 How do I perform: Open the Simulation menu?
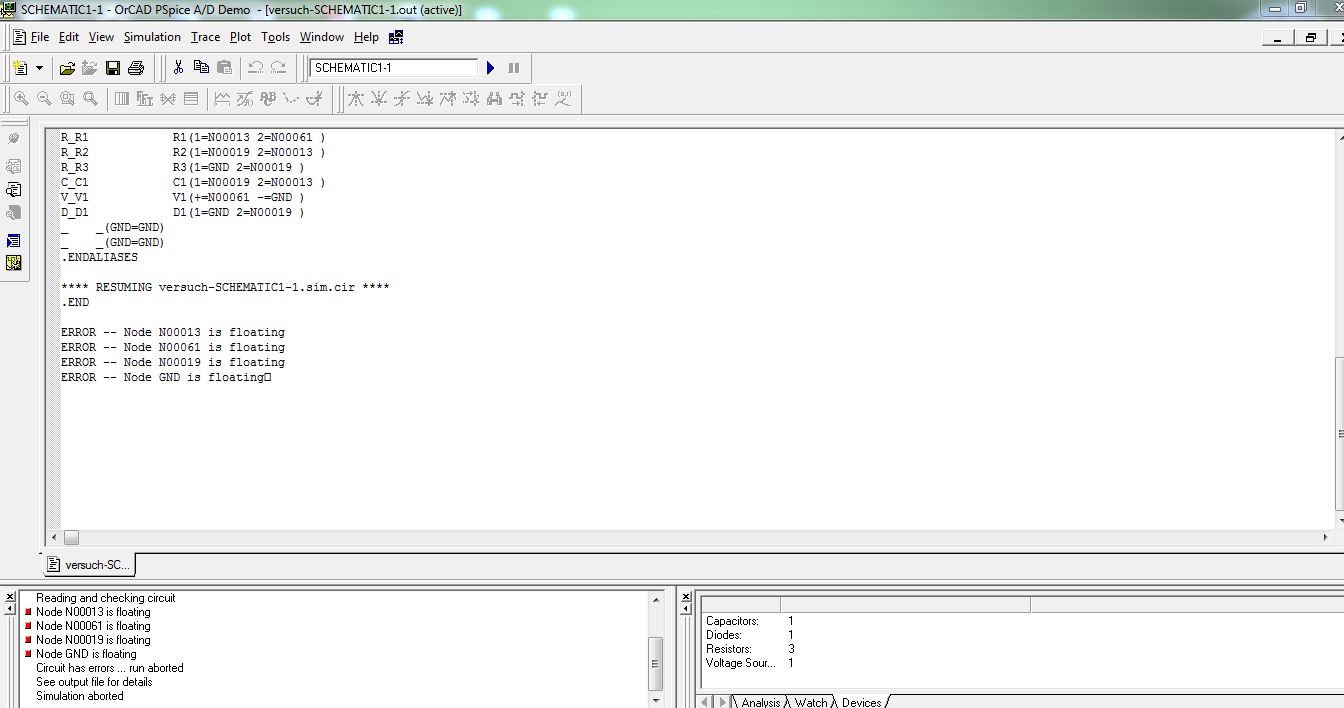coord(152,37)
